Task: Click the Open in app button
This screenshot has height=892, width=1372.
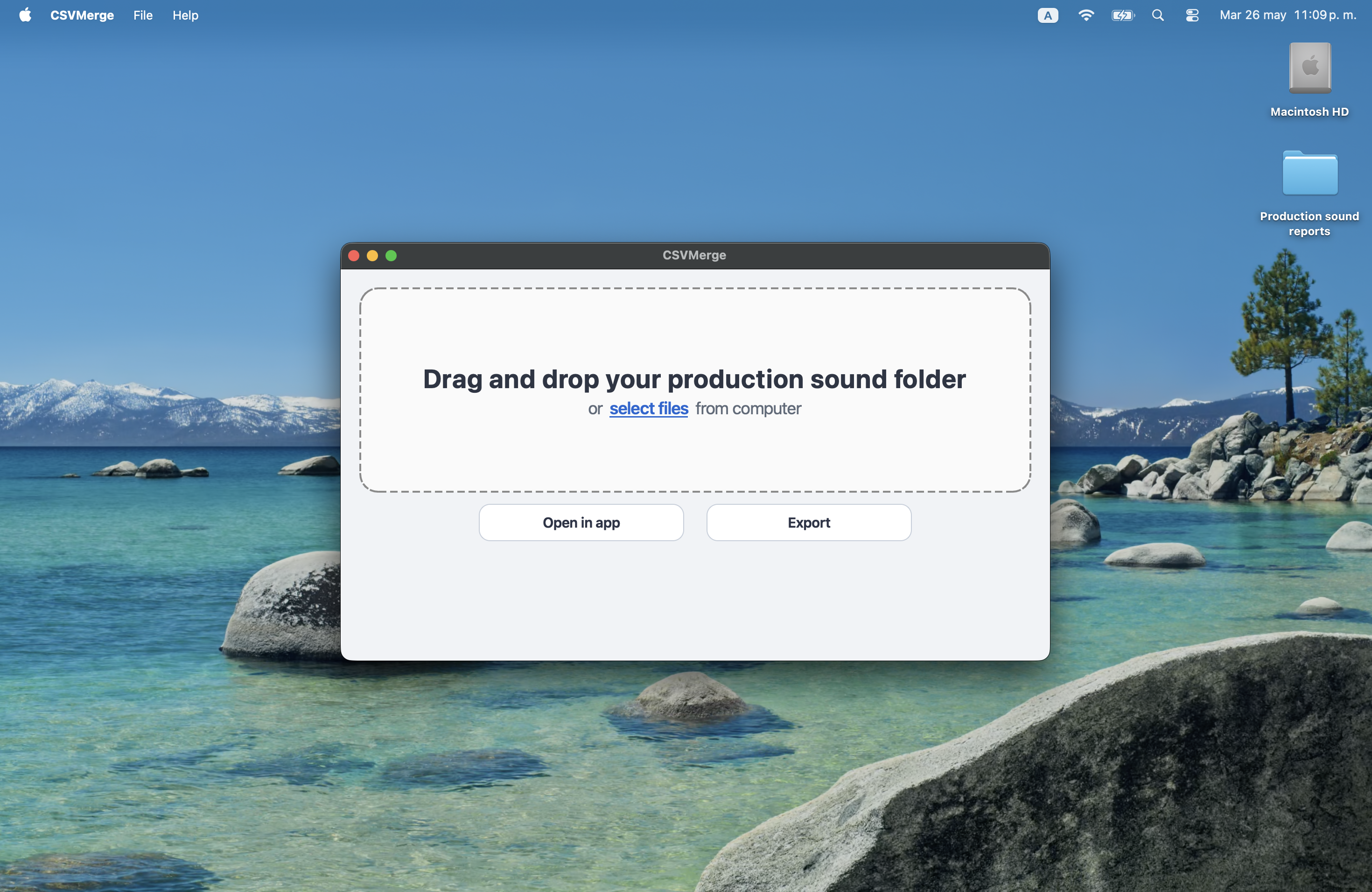Action: [x=581, y=523]
